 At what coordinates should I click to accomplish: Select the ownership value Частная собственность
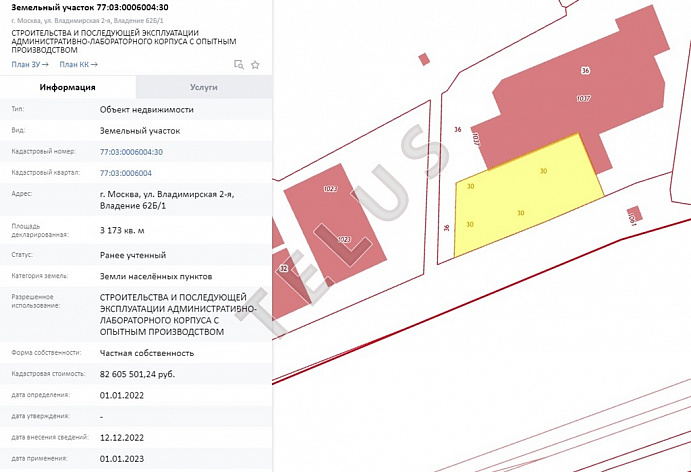(x=147, y=353)
